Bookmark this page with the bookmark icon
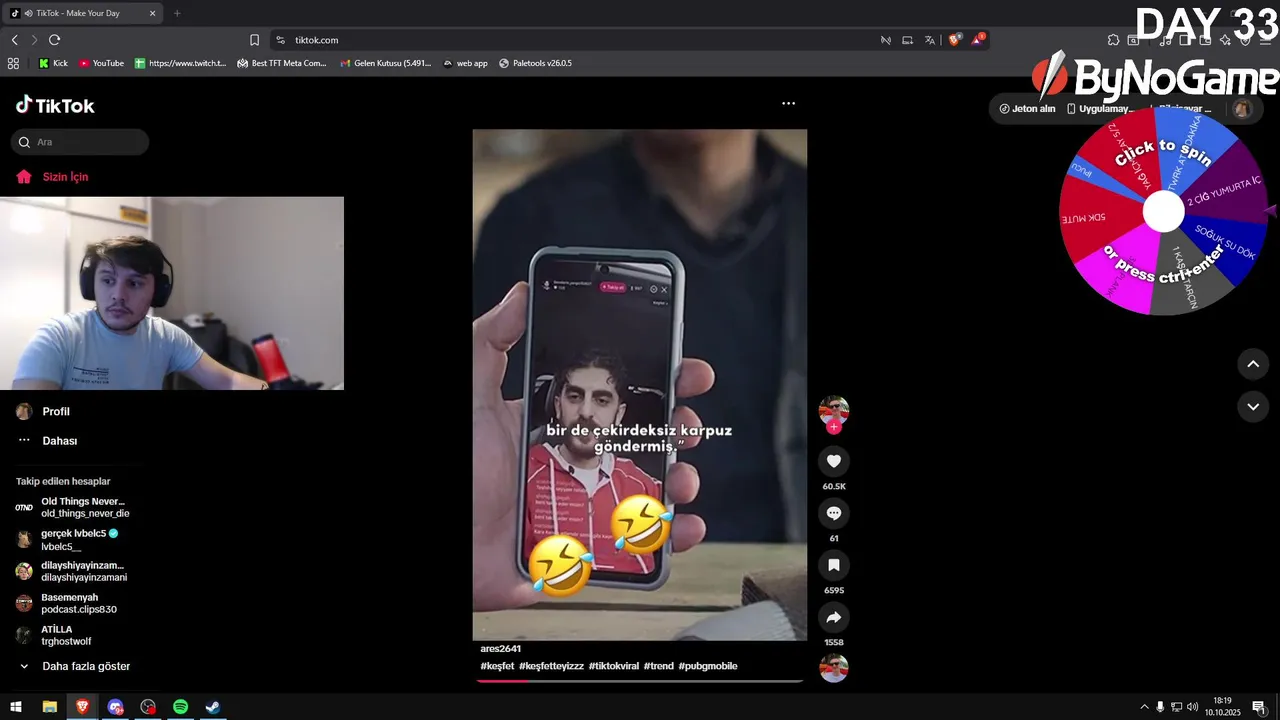 tap(254, 40)
